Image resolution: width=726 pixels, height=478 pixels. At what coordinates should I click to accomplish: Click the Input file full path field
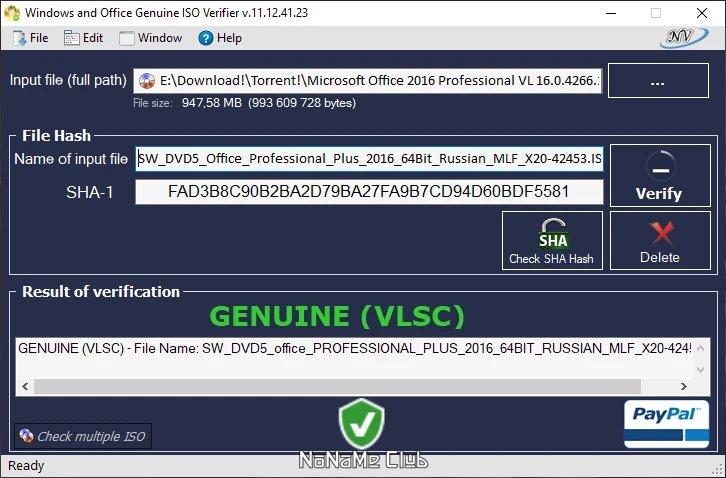(x=368, y=81)
